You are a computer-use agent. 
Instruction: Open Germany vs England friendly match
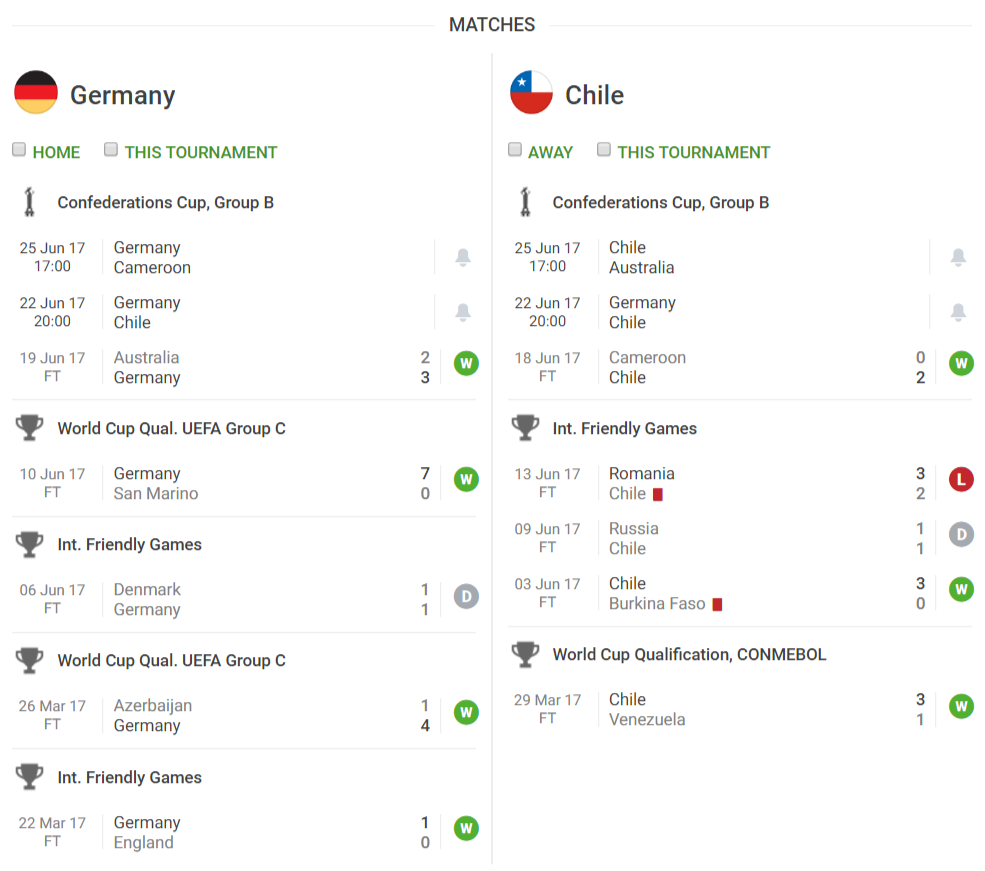pyautogui.click(x=245, y=833)
